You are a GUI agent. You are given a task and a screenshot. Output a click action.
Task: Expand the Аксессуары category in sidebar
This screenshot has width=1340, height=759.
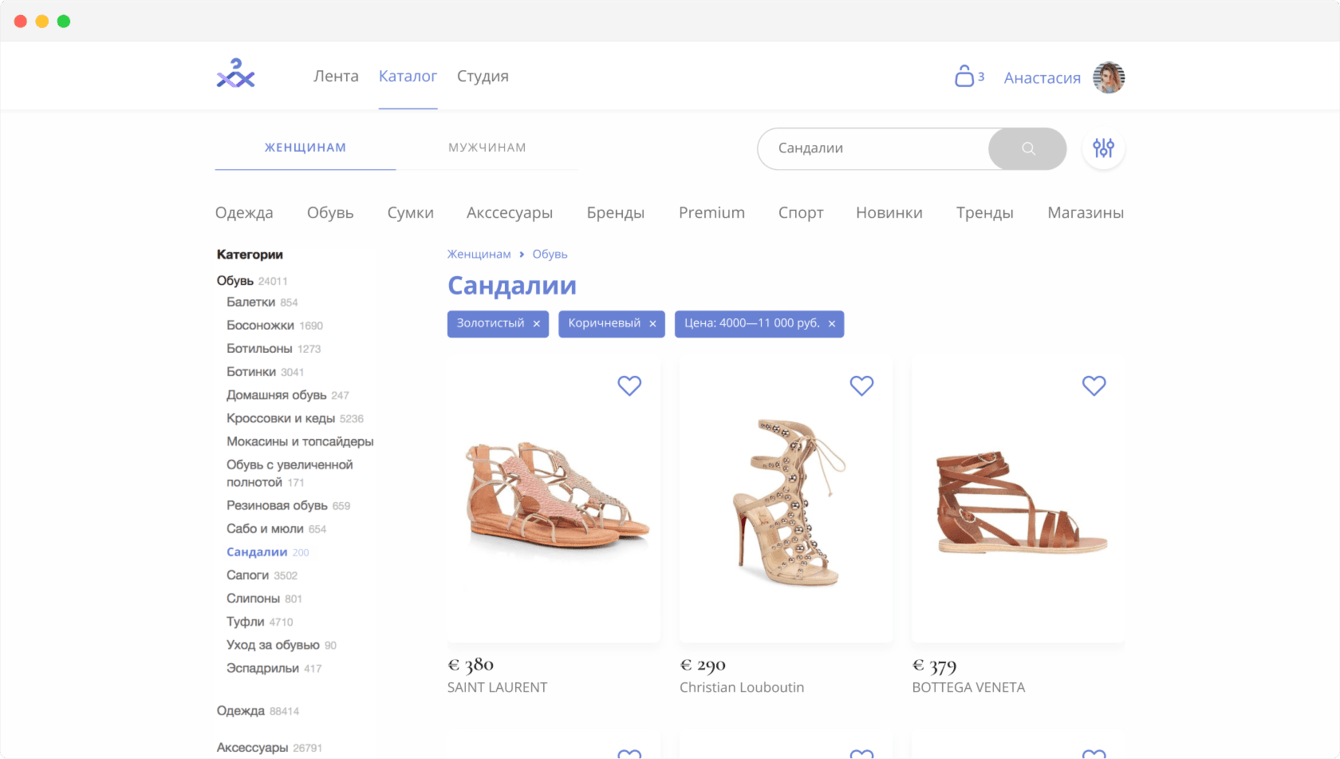click(252, 747)
